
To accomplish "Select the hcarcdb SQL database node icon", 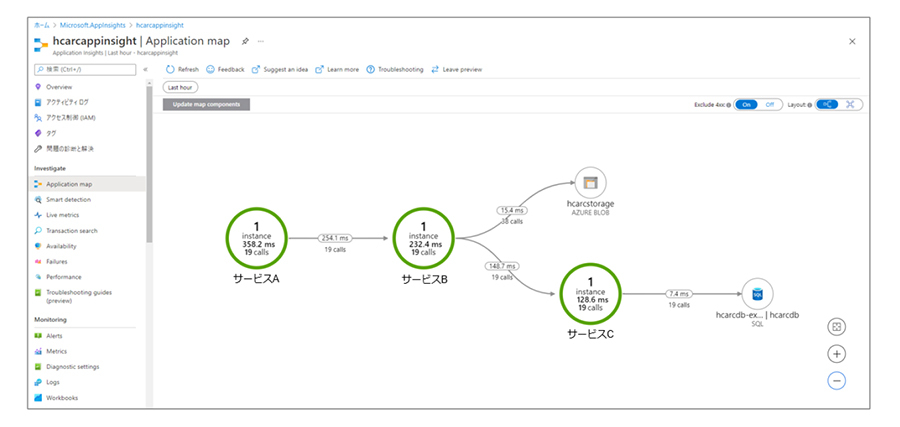I will click(x=757, y=294).
